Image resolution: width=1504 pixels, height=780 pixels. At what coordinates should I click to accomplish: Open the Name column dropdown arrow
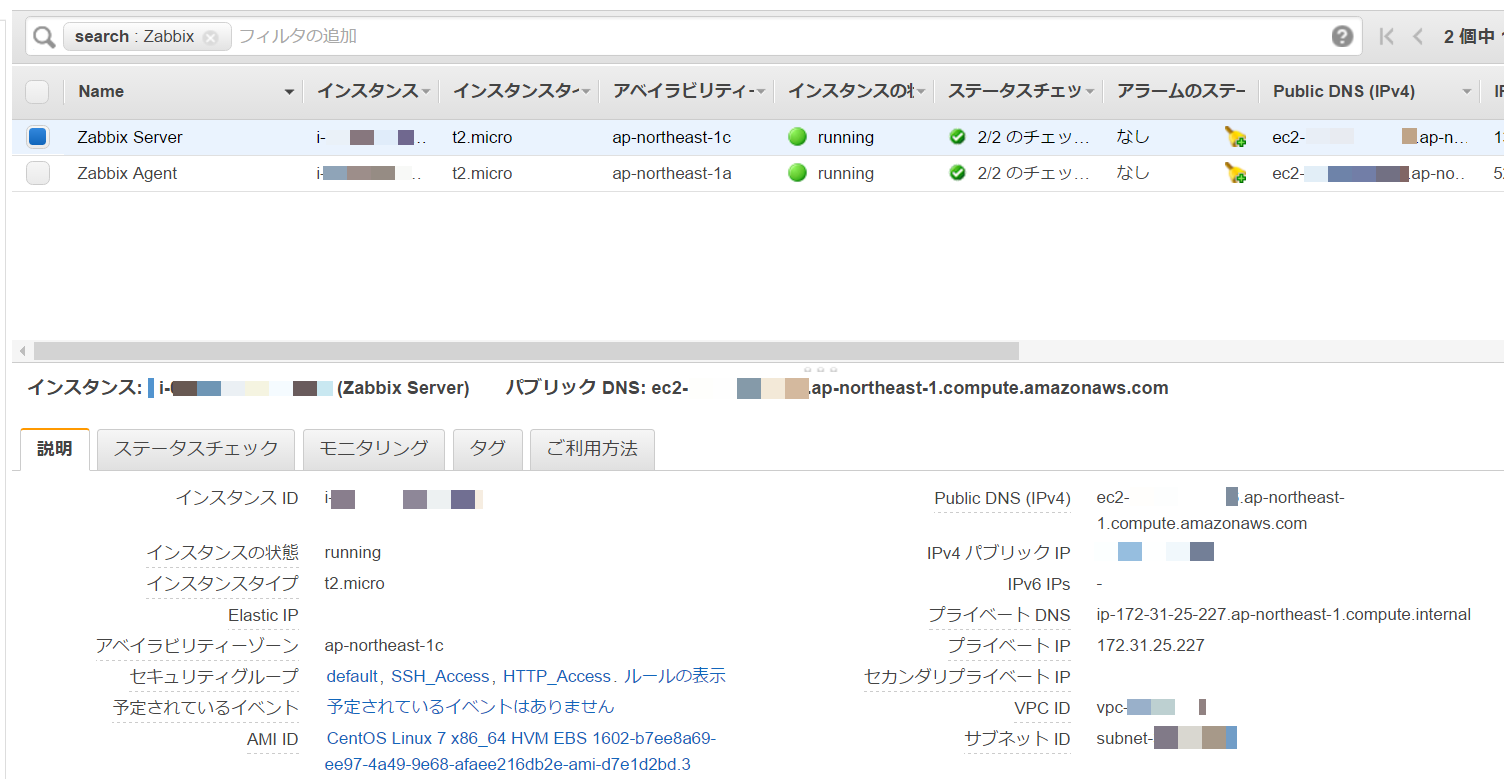pos(290,92)
